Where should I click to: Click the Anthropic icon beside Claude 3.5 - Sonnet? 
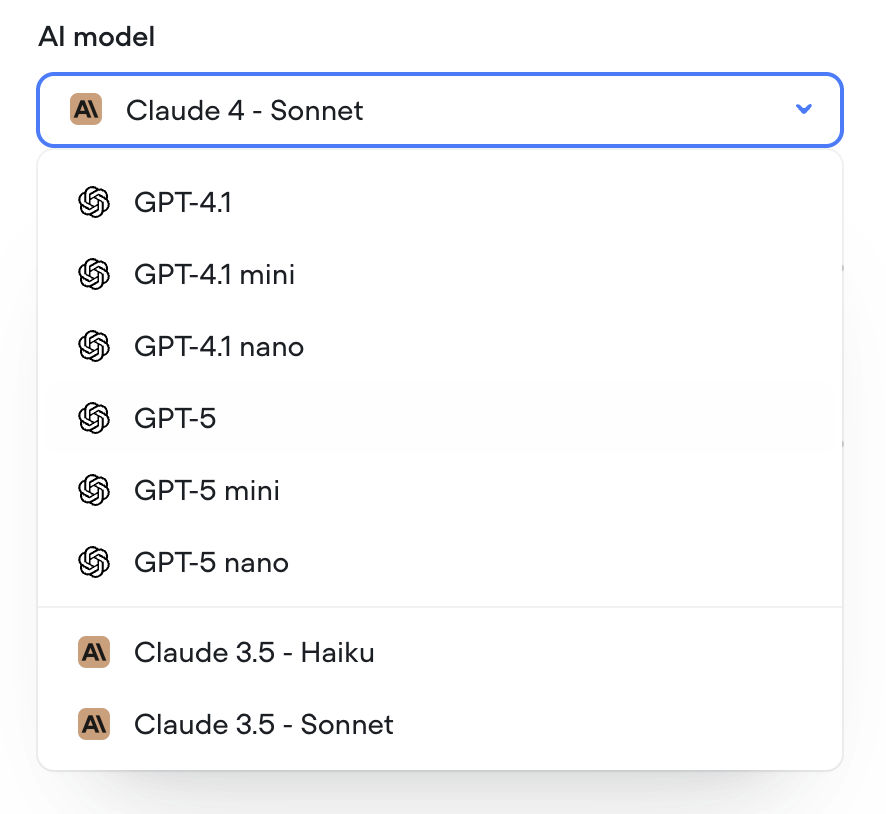point(94,724)
